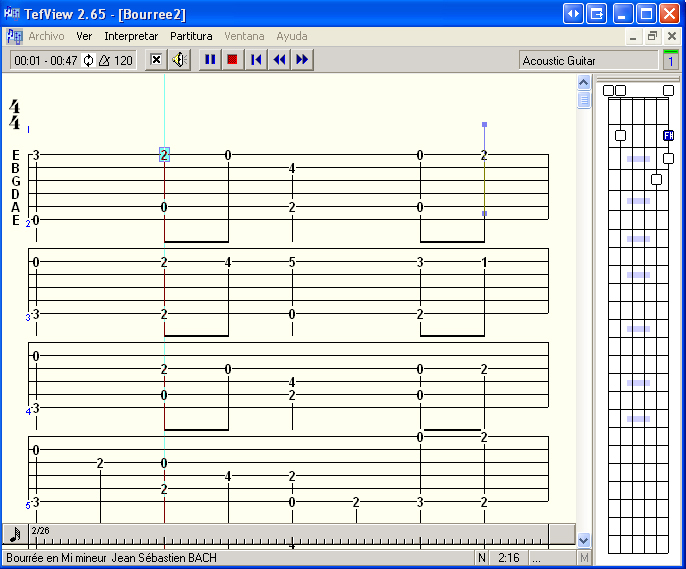Click the note 5 in second tablature row
This screenshot has width=686, height=569.
pyautogui.click(x=292, y=262)
